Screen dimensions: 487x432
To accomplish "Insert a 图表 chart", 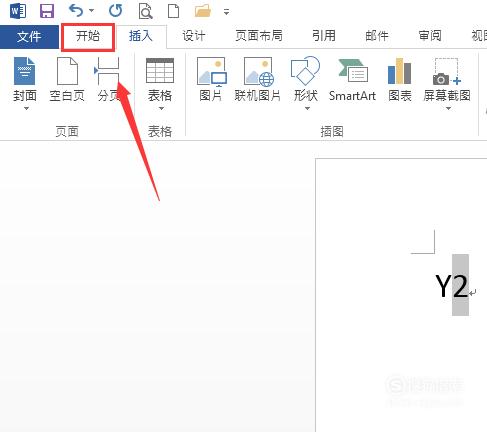I will (x=400, y=80).
